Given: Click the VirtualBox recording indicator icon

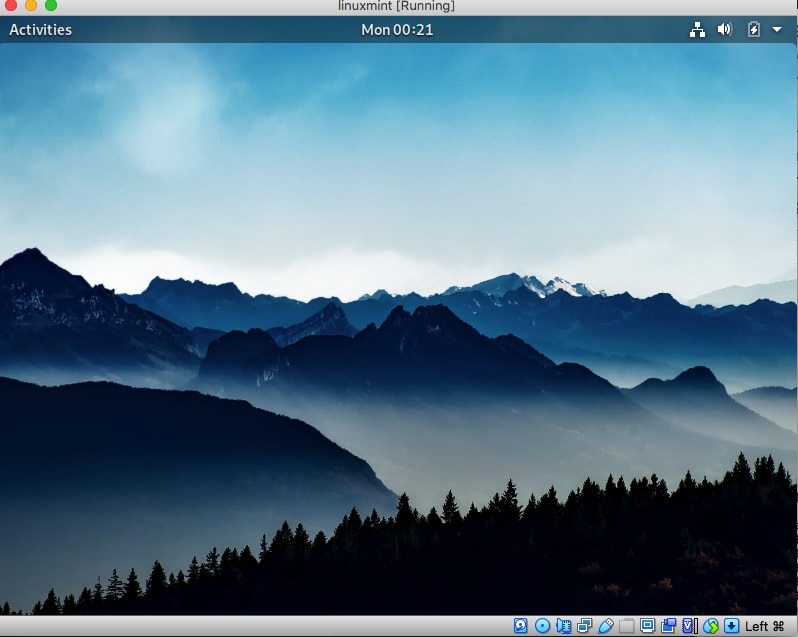Looking at the screenshot, I should click(669, 625).
